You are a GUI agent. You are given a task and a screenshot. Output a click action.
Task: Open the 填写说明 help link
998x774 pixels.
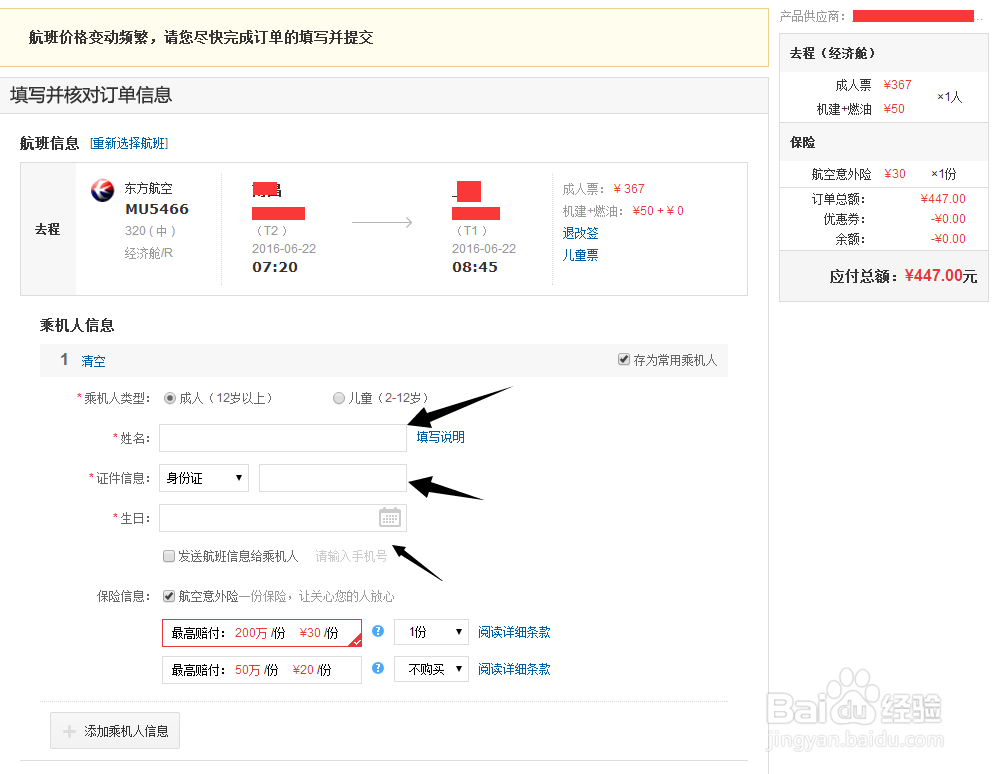click(438, 437)
